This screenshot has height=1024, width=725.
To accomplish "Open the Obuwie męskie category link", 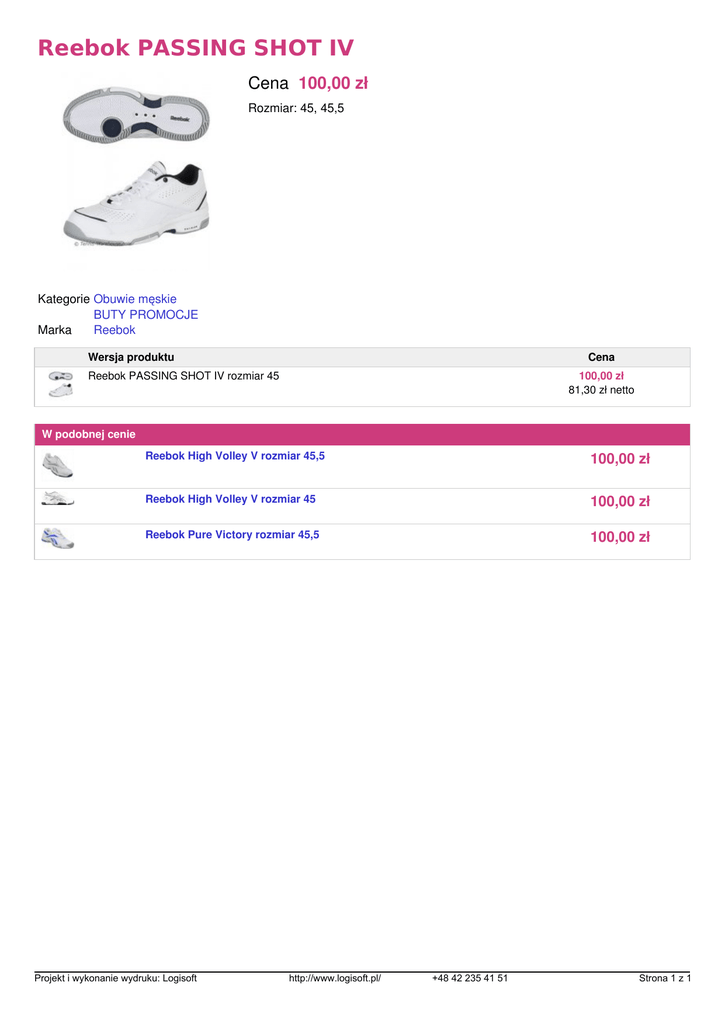I will click(135, 299).
